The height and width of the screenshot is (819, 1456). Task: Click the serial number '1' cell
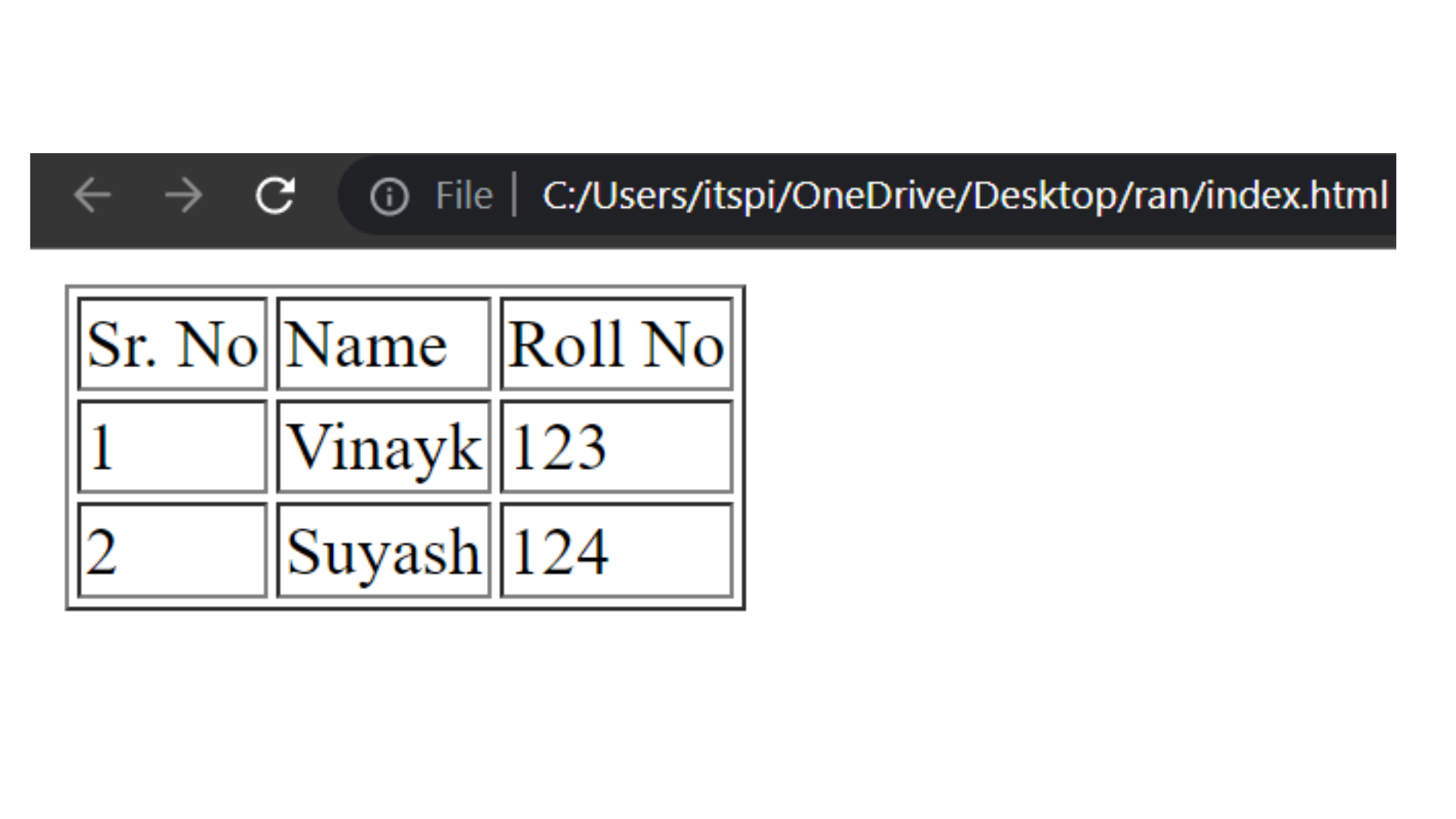173,447
